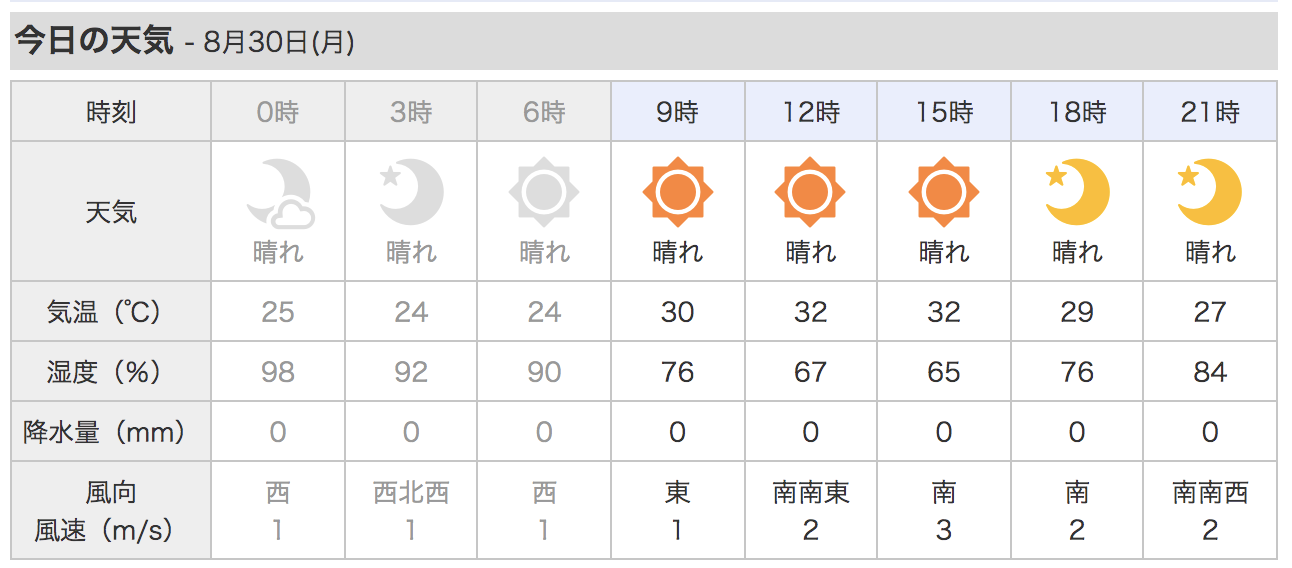Click the 今日の天気 heading
This screenshot has width=1292, height=568.
click(94, 42)
